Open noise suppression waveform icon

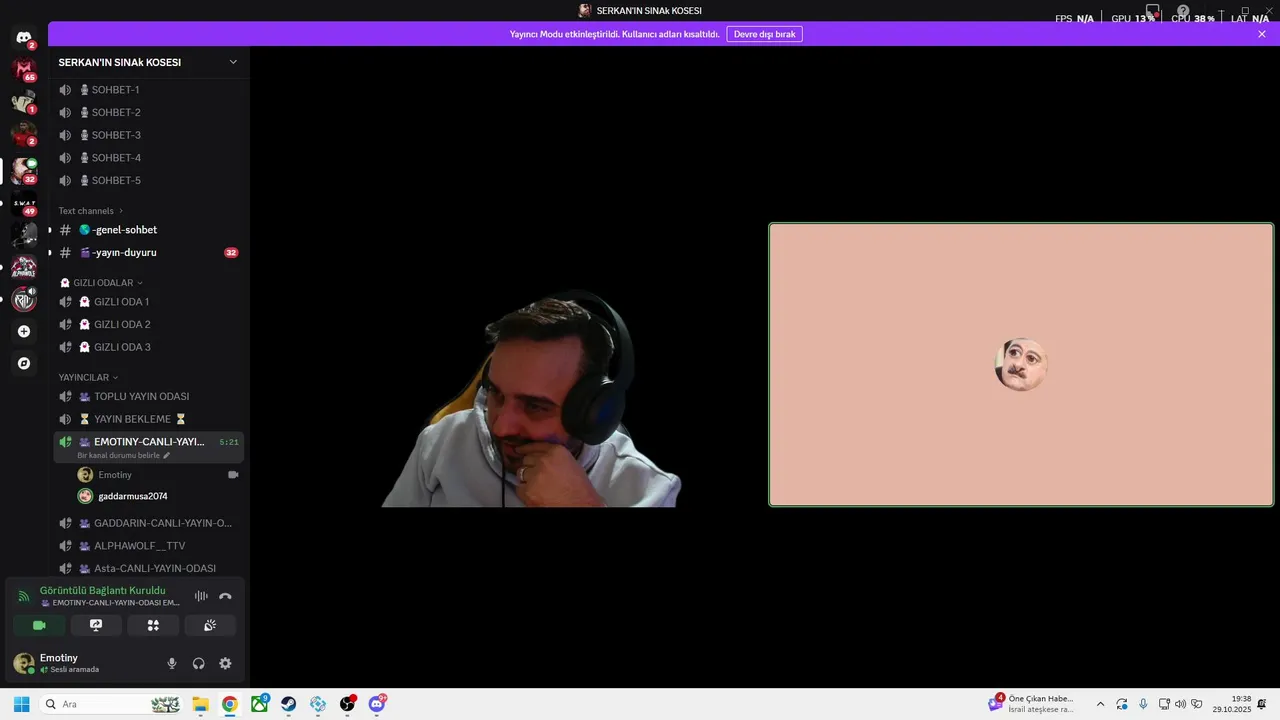[201, 596]
